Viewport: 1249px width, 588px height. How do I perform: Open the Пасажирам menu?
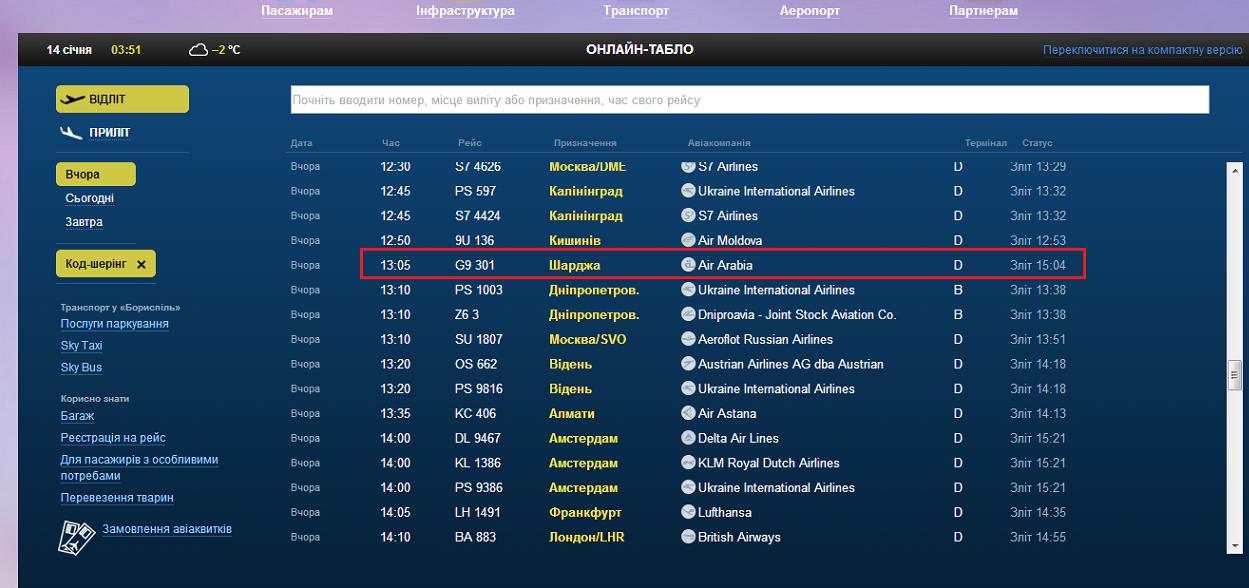point(297,11)
